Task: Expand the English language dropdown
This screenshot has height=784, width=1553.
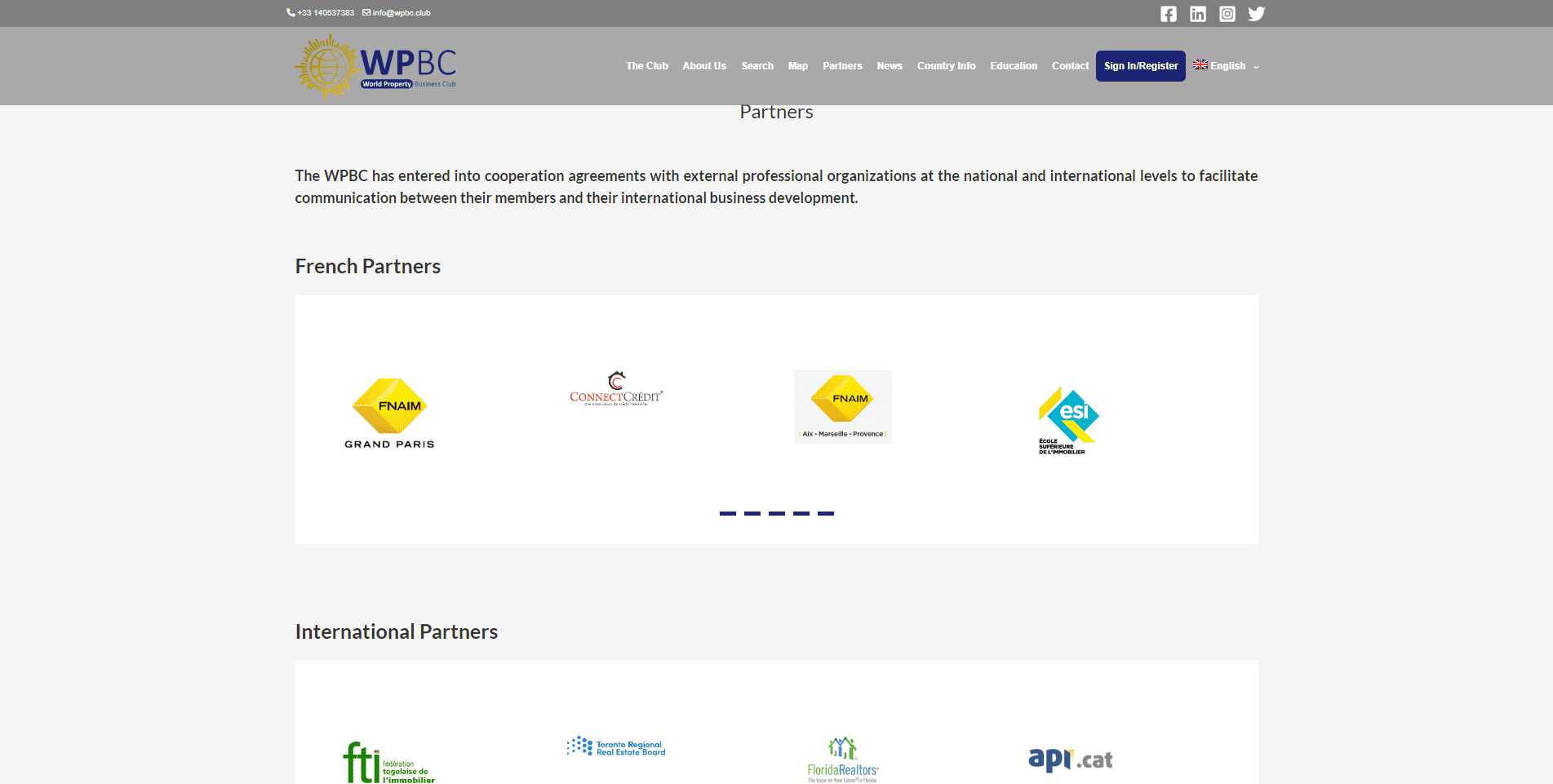Action: 1226,66
